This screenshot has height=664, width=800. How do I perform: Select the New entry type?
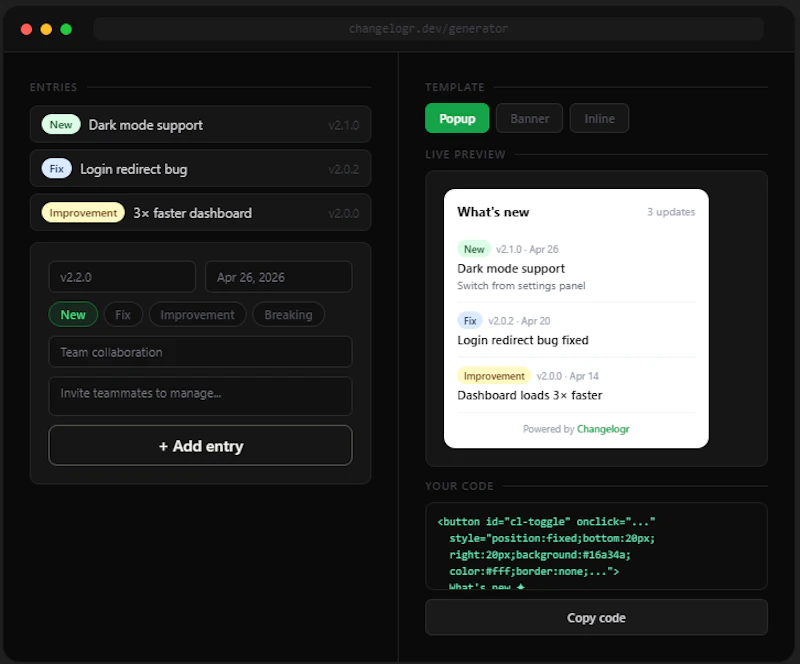73,315
